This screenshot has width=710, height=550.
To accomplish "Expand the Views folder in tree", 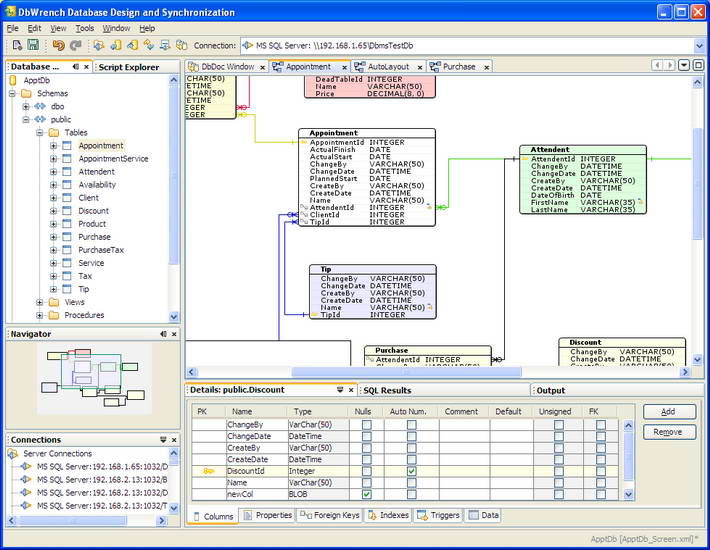I will pyautogui.click(x=40, y=302).
